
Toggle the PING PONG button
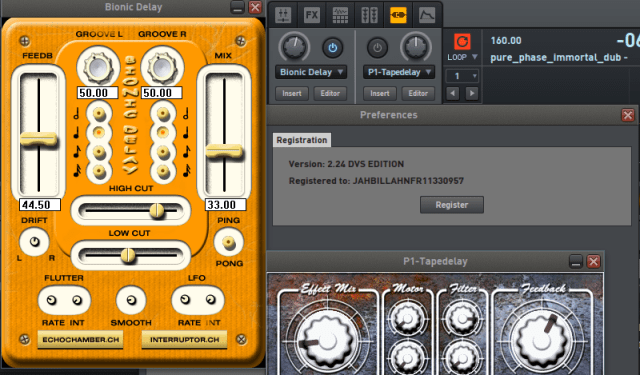tap(229, 242)
